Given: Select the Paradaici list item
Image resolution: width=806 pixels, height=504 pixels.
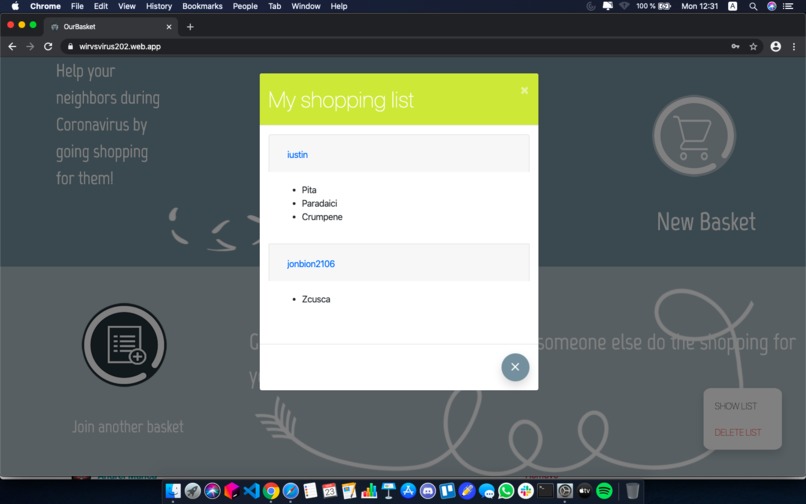Looking at the screenshot, I should [319, 203].
